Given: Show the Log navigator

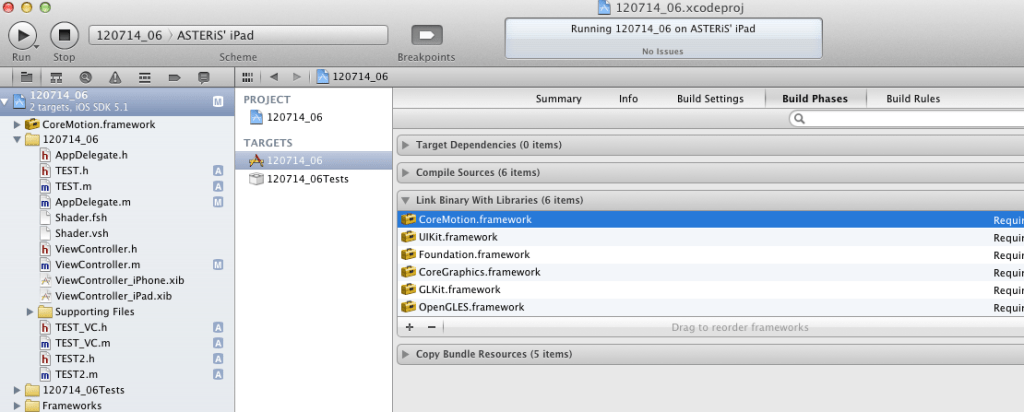Looking at the screenshot, I should click(x=204, y=77).
